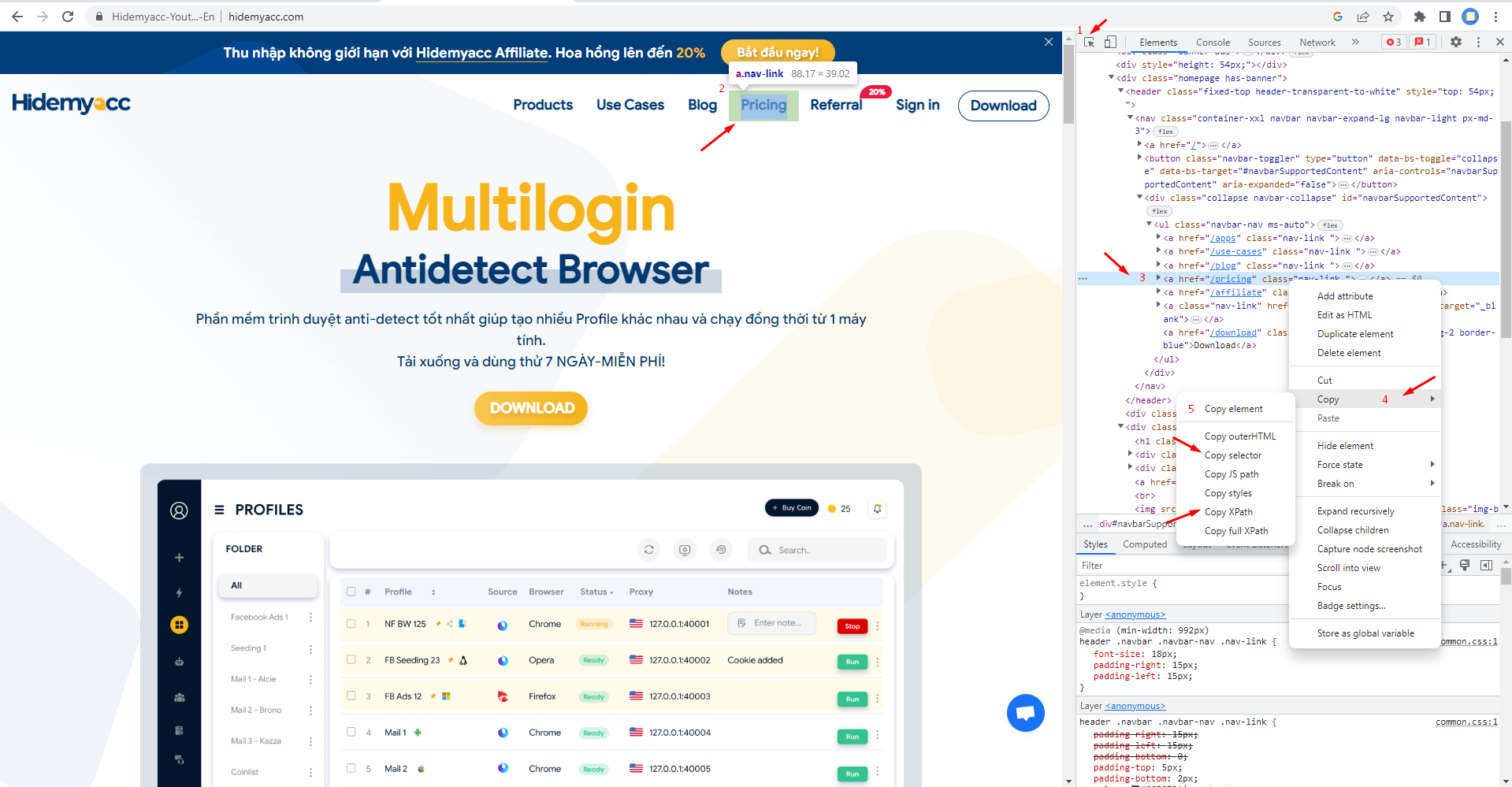This screenshot has height=787, width=1512.
Task: Open the Copy submenu arrow in context menu
Action: (x=1432, y=399)
